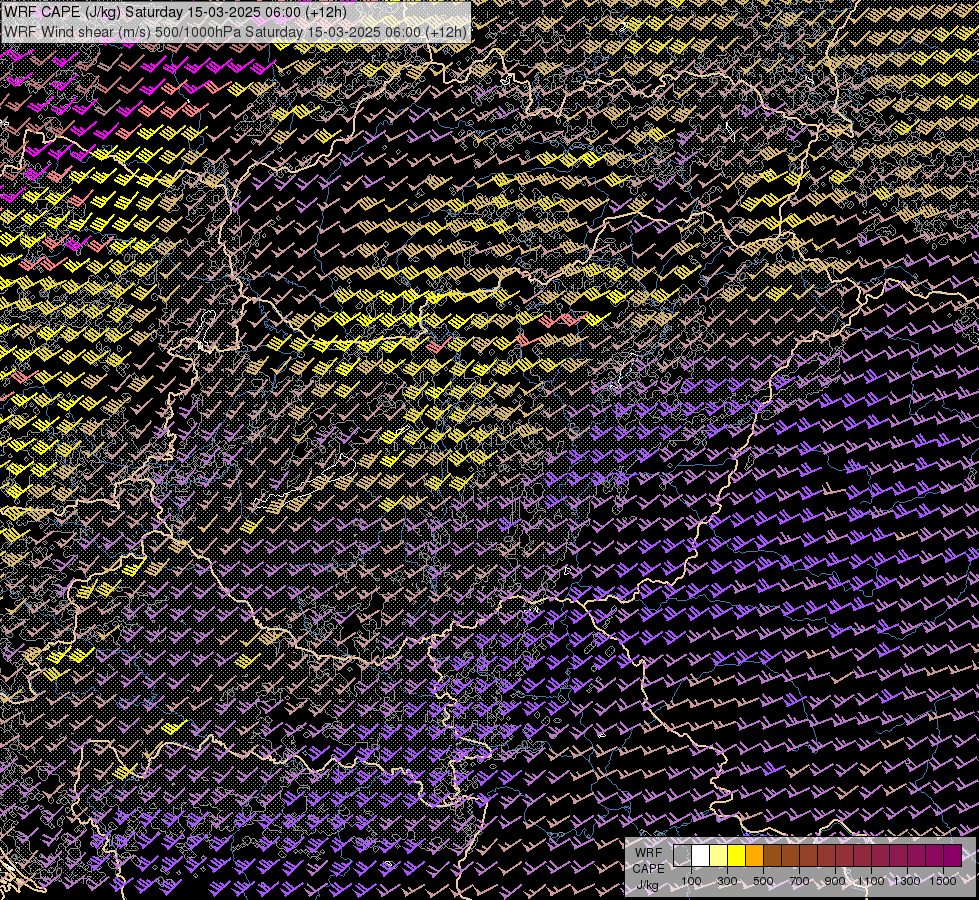The image size is (979, 900).
Task: Select the brown swatch starting at tick 500
Action: (x=773, y=855)
